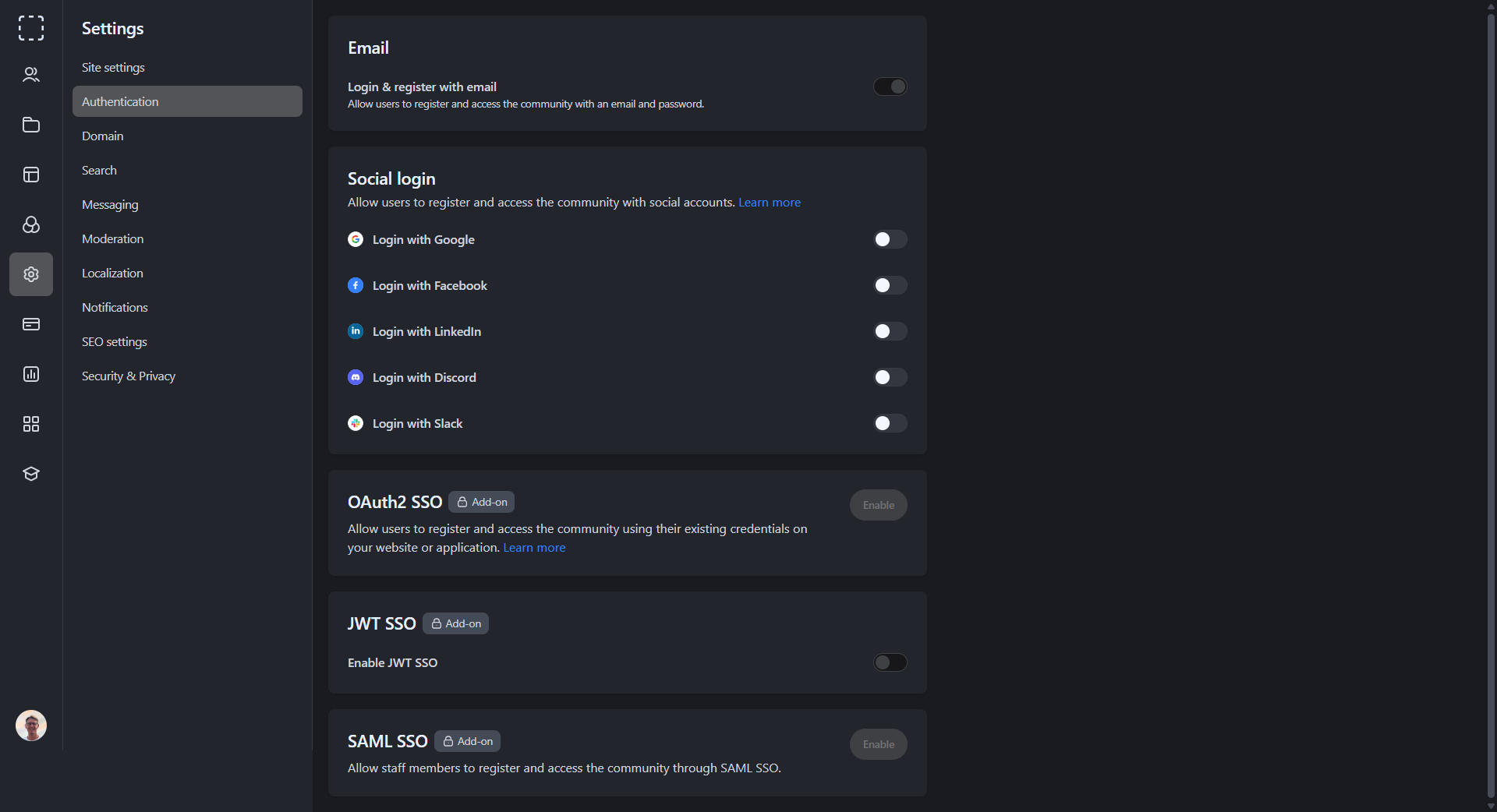Click the Enable button for OAuth2 SSO
This screenshot has height=812, width=1497.
click(x=878, y=505)
